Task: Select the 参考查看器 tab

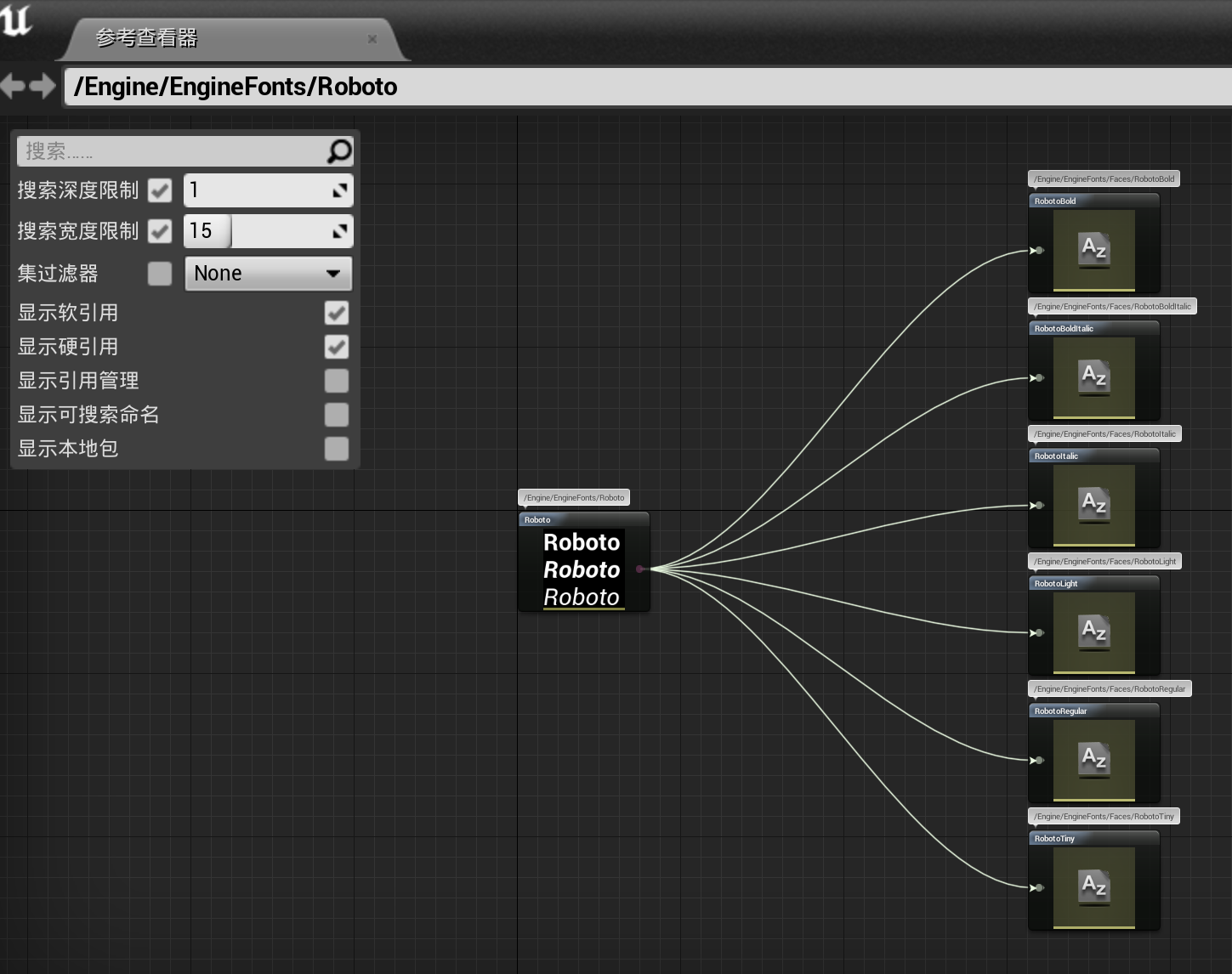Action: [143, 38]
